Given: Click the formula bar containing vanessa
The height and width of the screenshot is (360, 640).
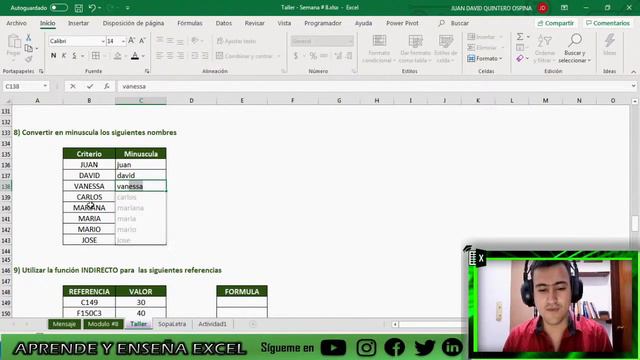Looking at the screenshot, I should 373,87.
